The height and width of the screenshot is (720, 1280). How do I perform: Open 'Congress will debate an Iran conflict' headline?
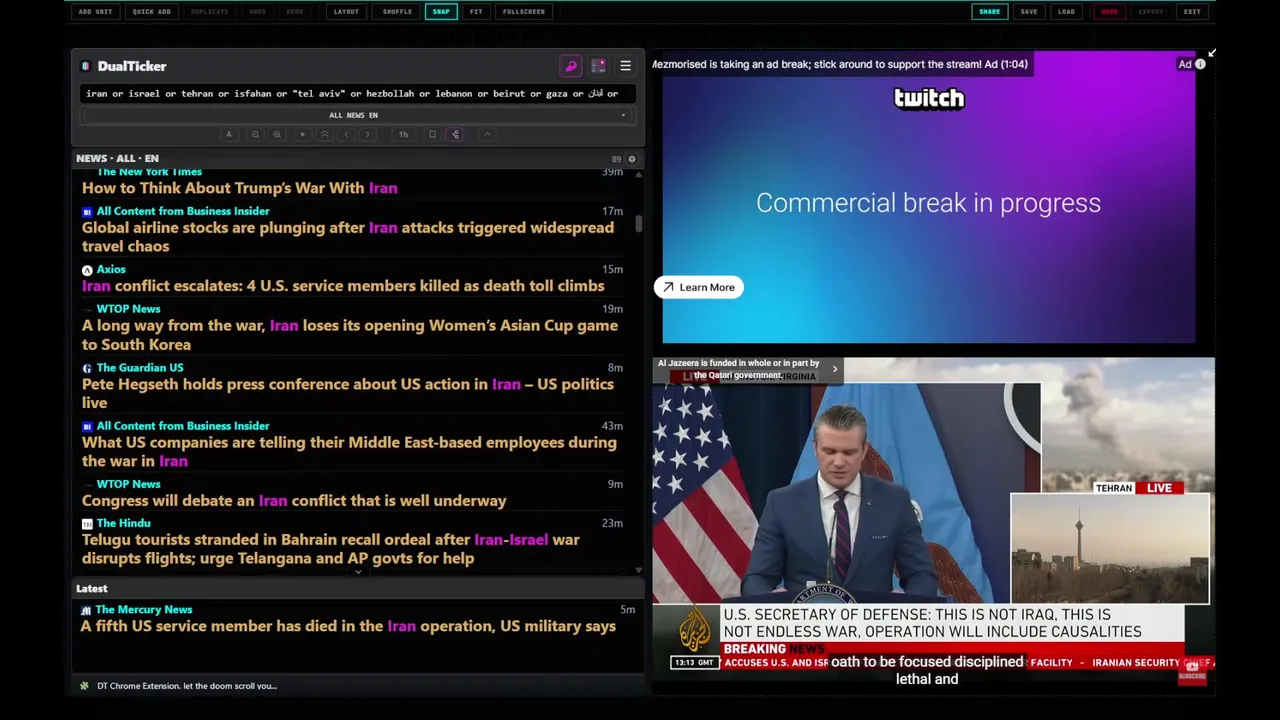pos(294,501)
